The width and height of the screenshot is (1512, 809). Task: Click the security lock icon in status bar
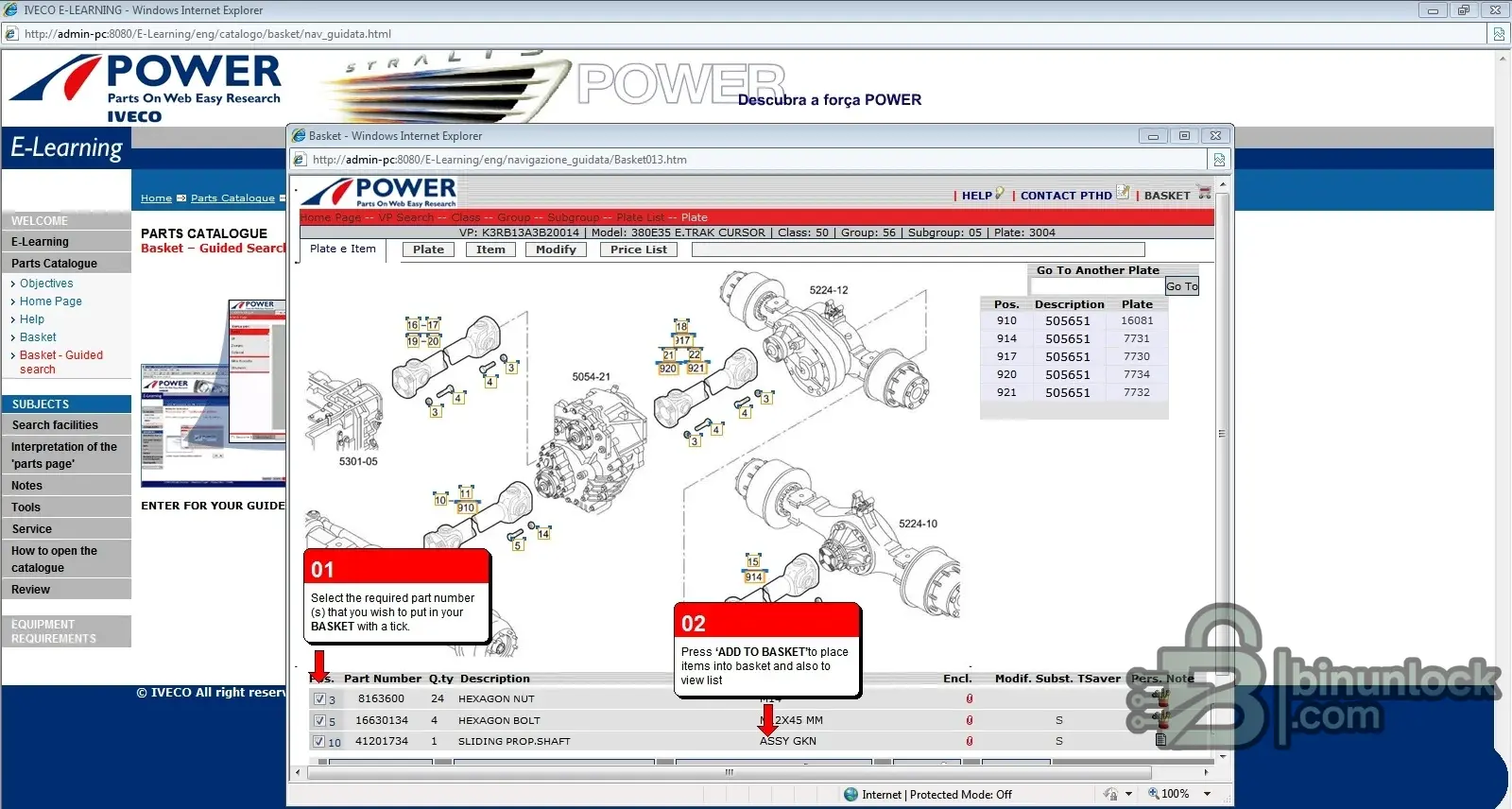pos(1110,794)
